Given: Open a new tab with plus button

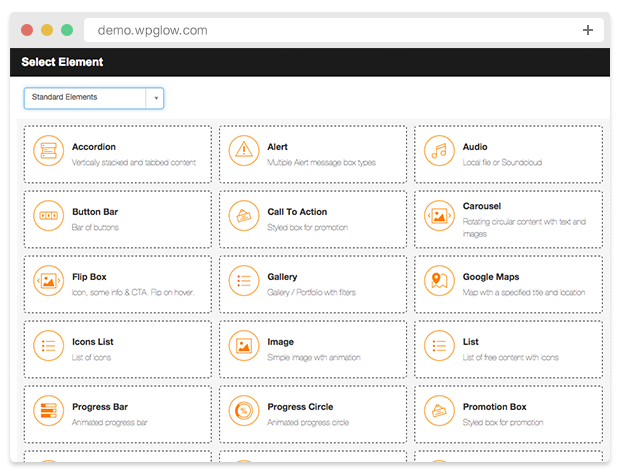Looking at the screenshot, I should pyautogui.click(x=587, y=30).
